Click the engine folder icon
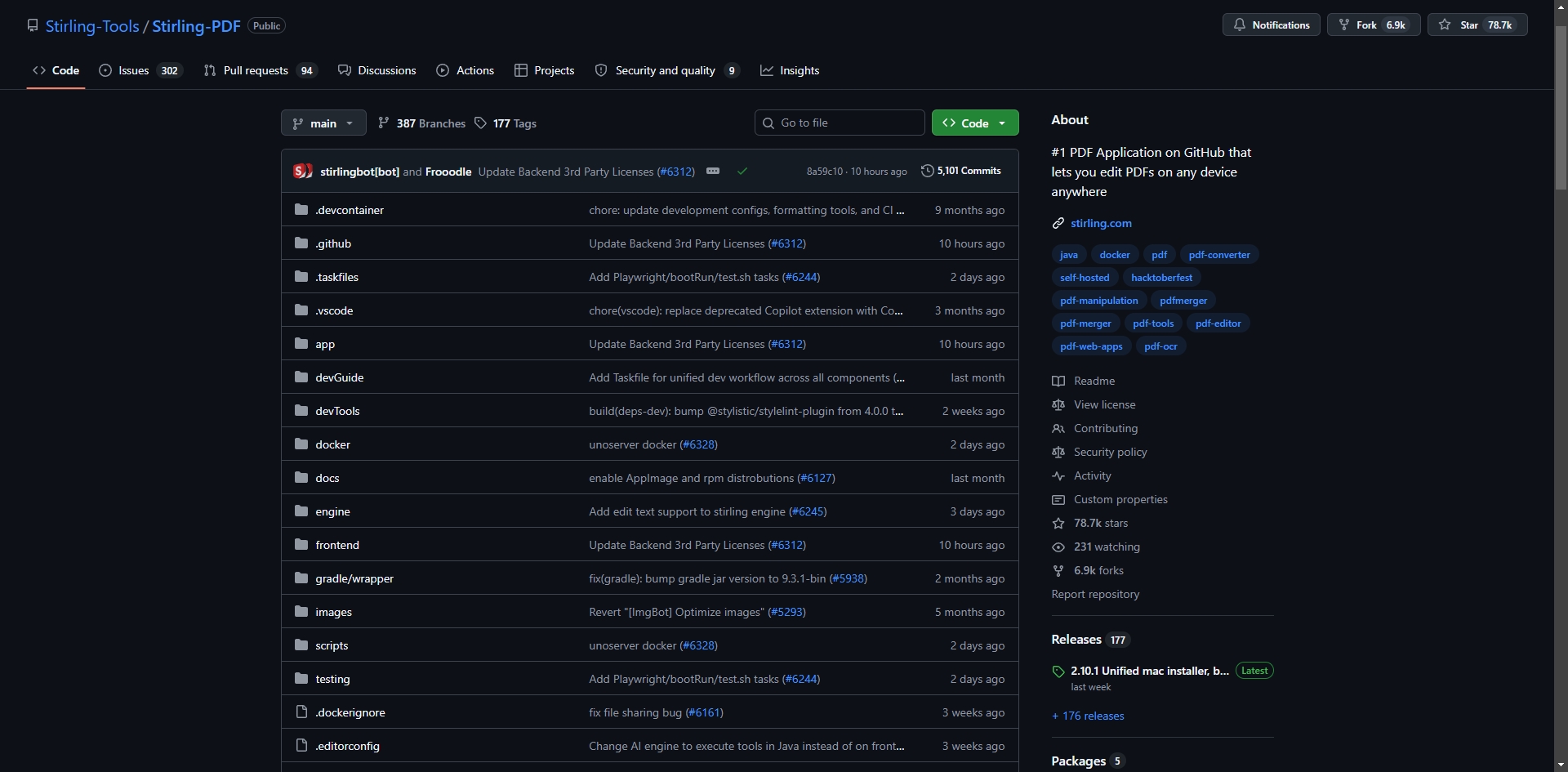1568x772 pixels. [301, 511]
